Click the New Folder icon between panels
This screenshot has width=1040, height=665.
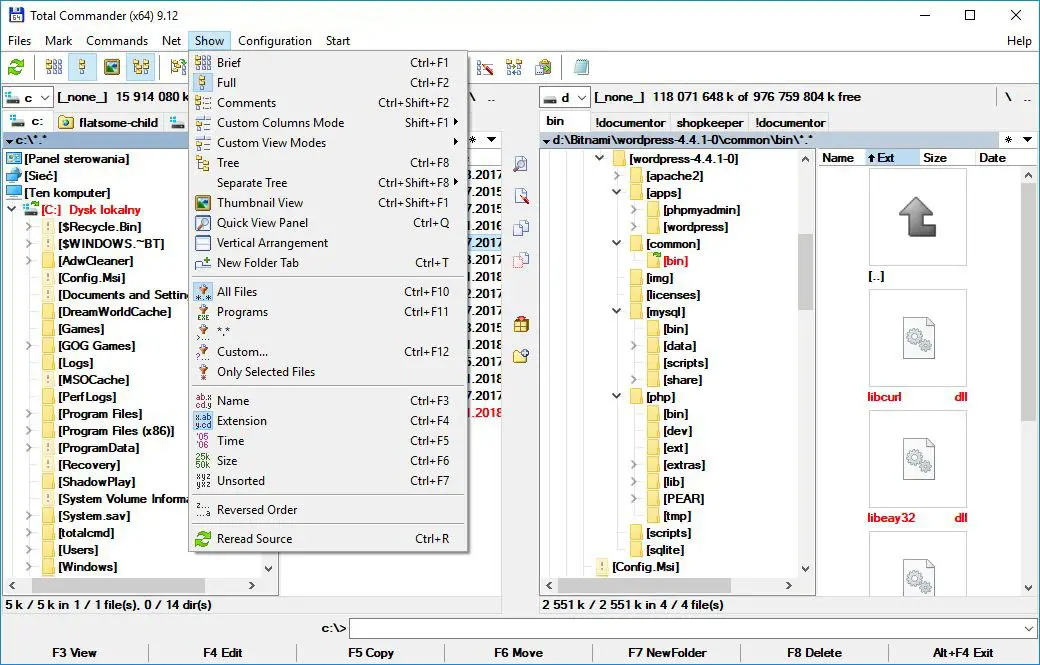click(x=521, y=356)
